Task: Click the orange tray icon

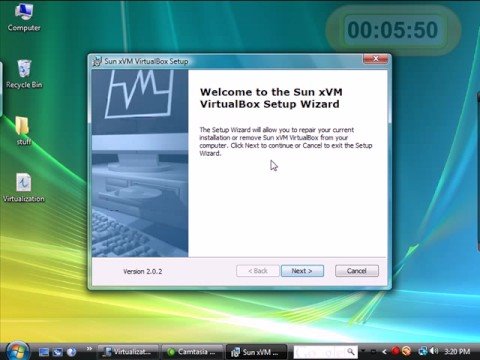Action: coord(406,351)
